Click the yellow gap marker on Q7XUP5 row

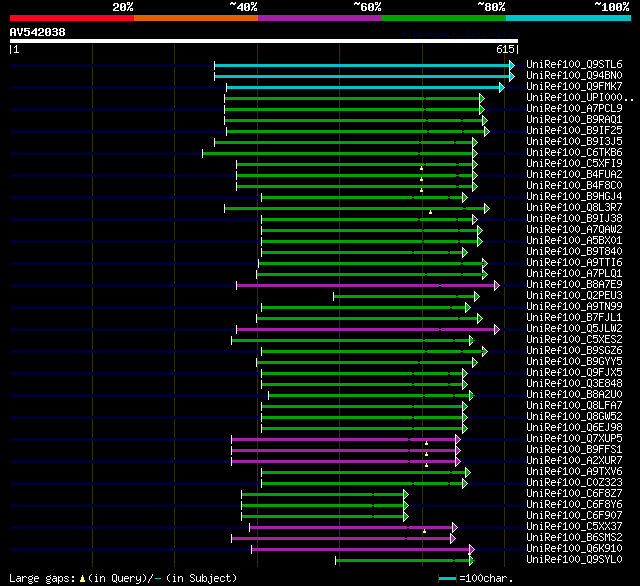427,443
